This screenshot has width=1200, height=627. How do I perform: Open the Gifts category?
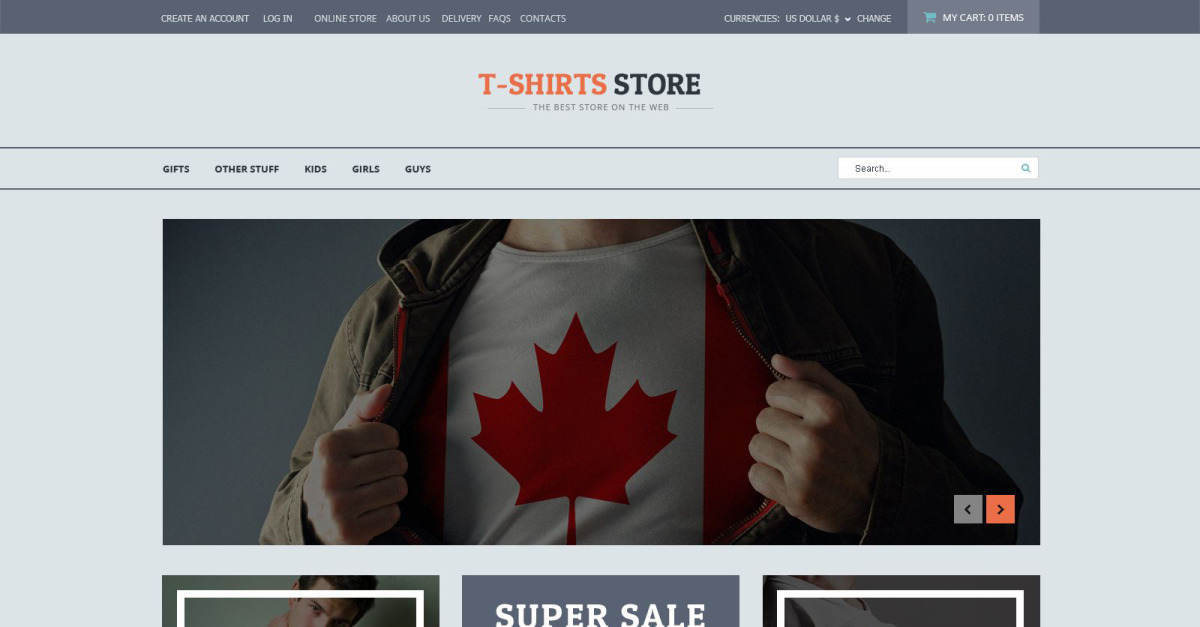coord(176,169)
